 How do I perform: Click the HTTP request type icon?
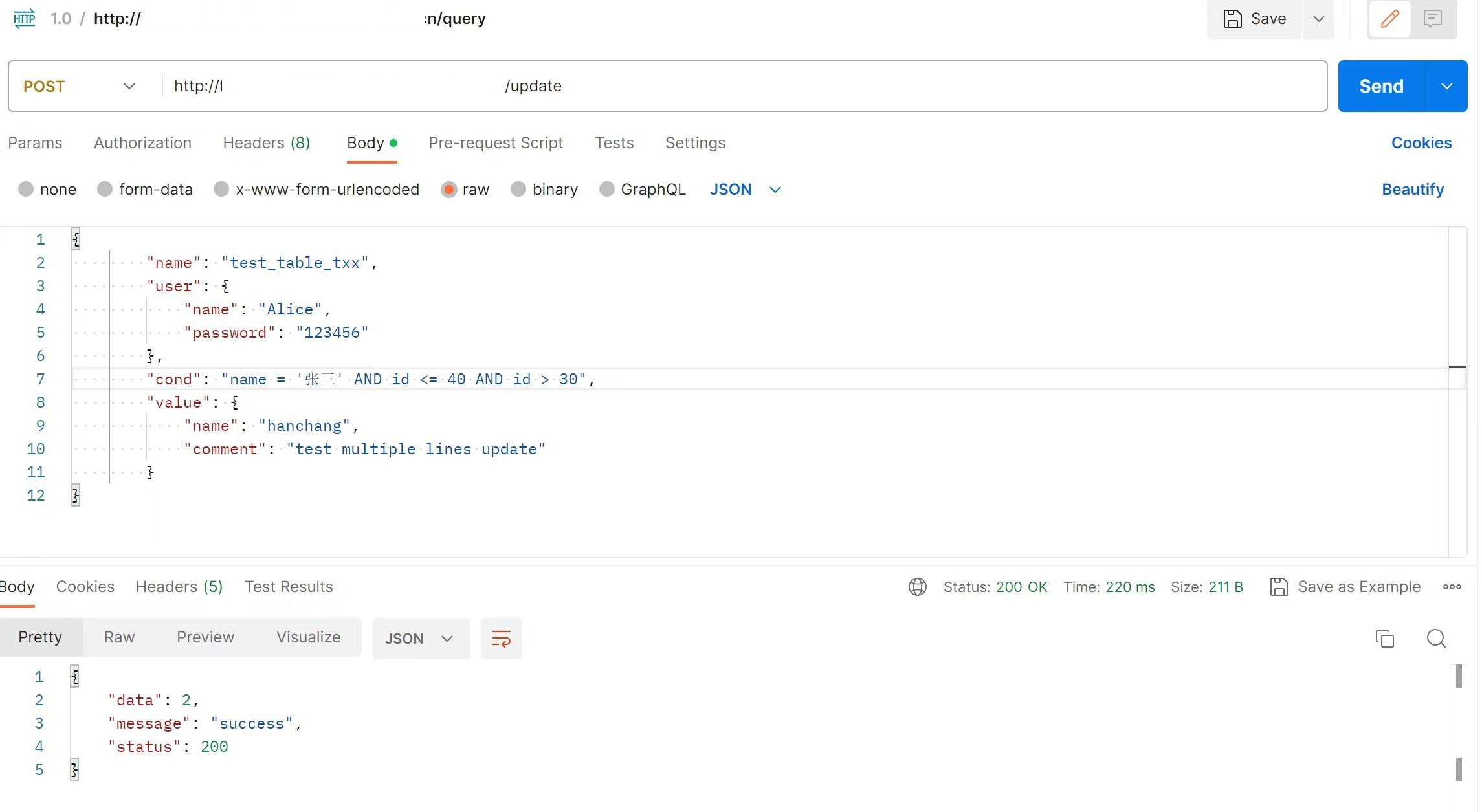tap(25, 19)
